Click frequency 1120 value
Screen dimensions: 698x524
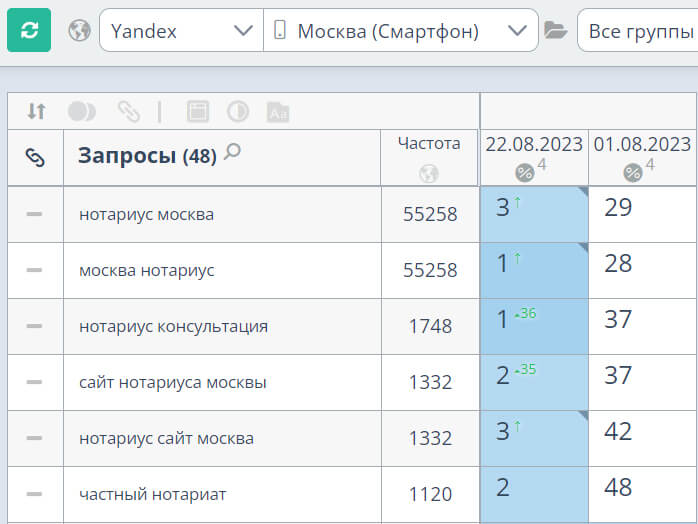[430, 495]
